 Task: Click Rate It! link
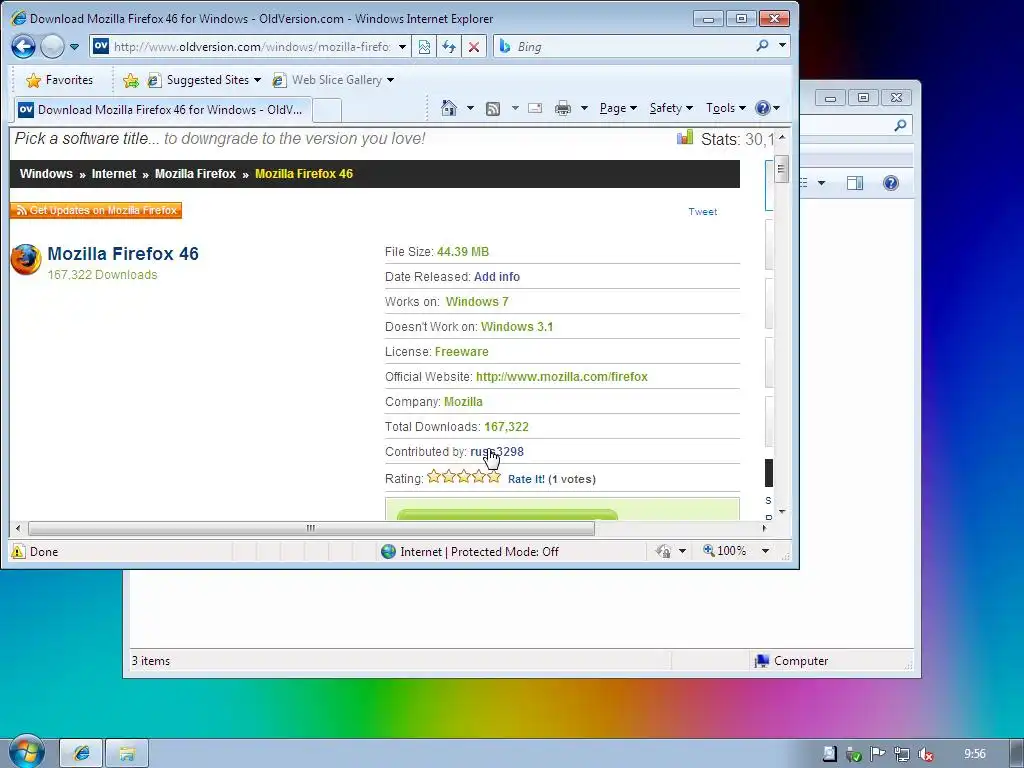pos(526,479)
